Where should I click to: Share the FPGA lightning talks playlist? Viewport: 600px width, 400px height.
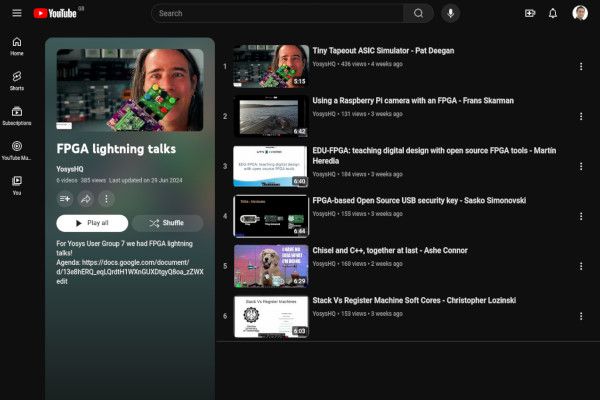pyautogui.click(x=86, y=199)
